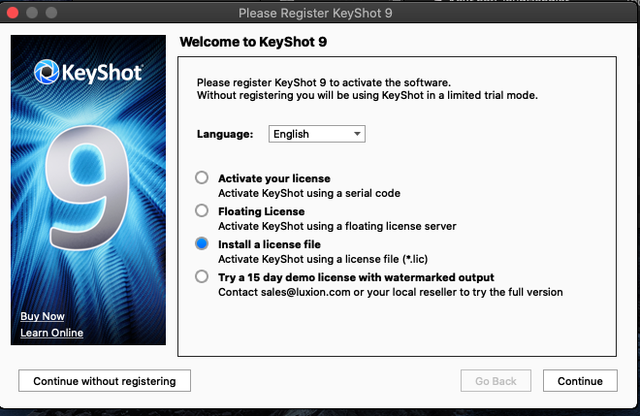Click the 'Please Register KeyShot 9' window title
This screenshot has height=416, width=640.
pos(316,13)
